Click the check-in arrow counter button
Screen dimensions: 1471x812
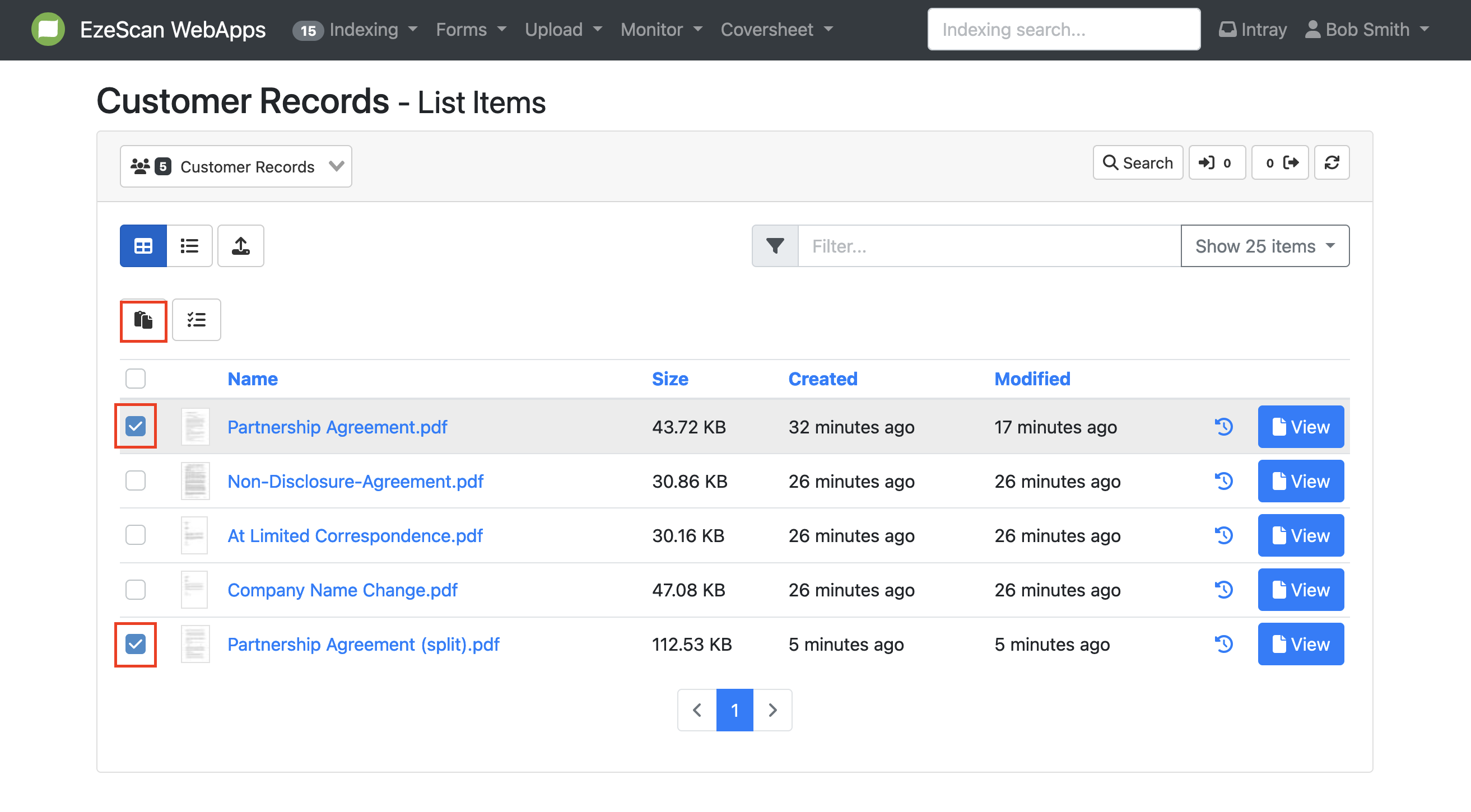pos(1216,163)
